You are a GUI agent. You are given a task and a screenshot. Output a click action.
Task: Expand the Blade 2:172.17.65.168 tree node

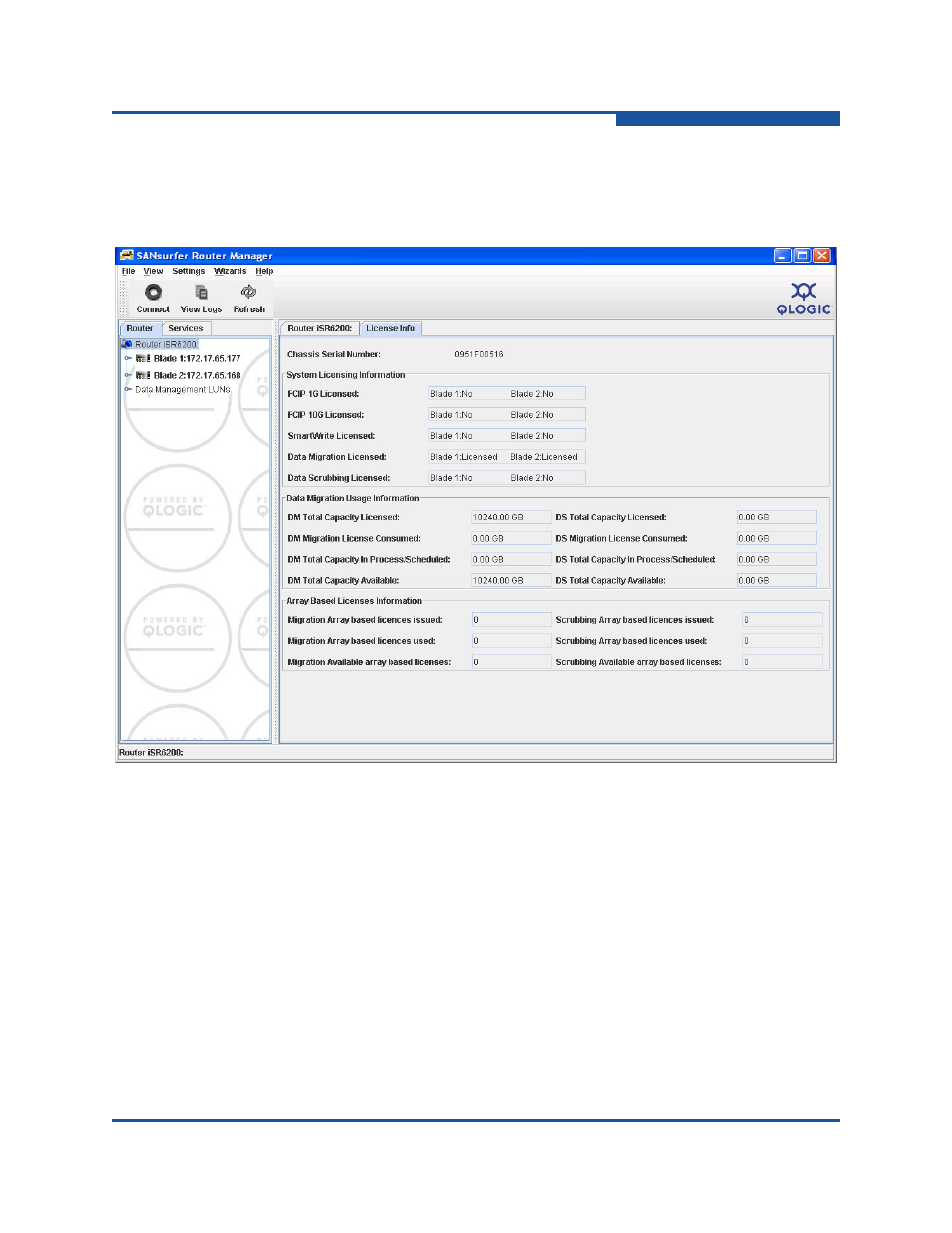coord(128,376)
